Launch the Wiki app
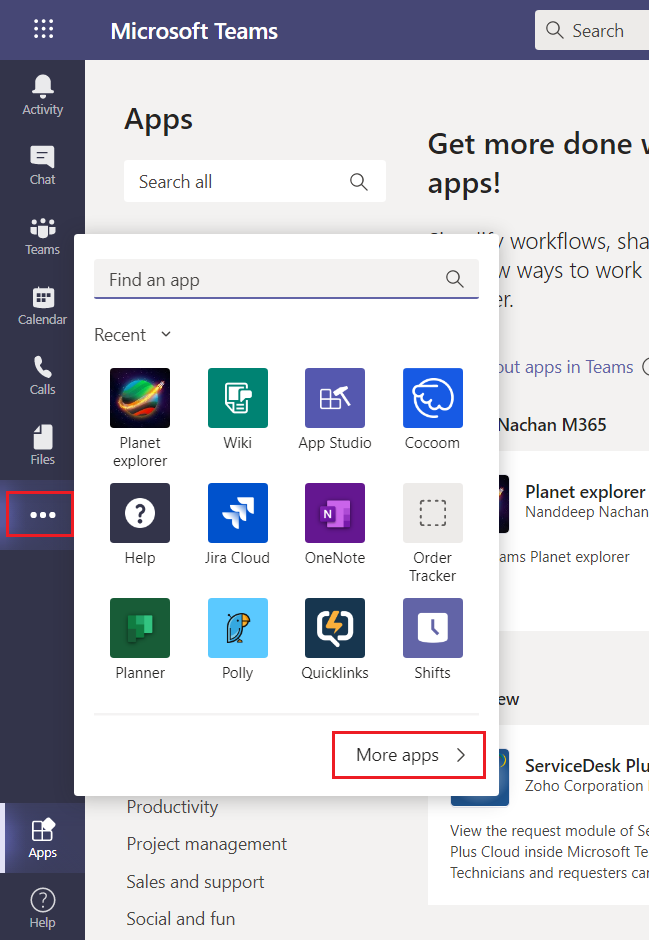 (x=237, y=398)
